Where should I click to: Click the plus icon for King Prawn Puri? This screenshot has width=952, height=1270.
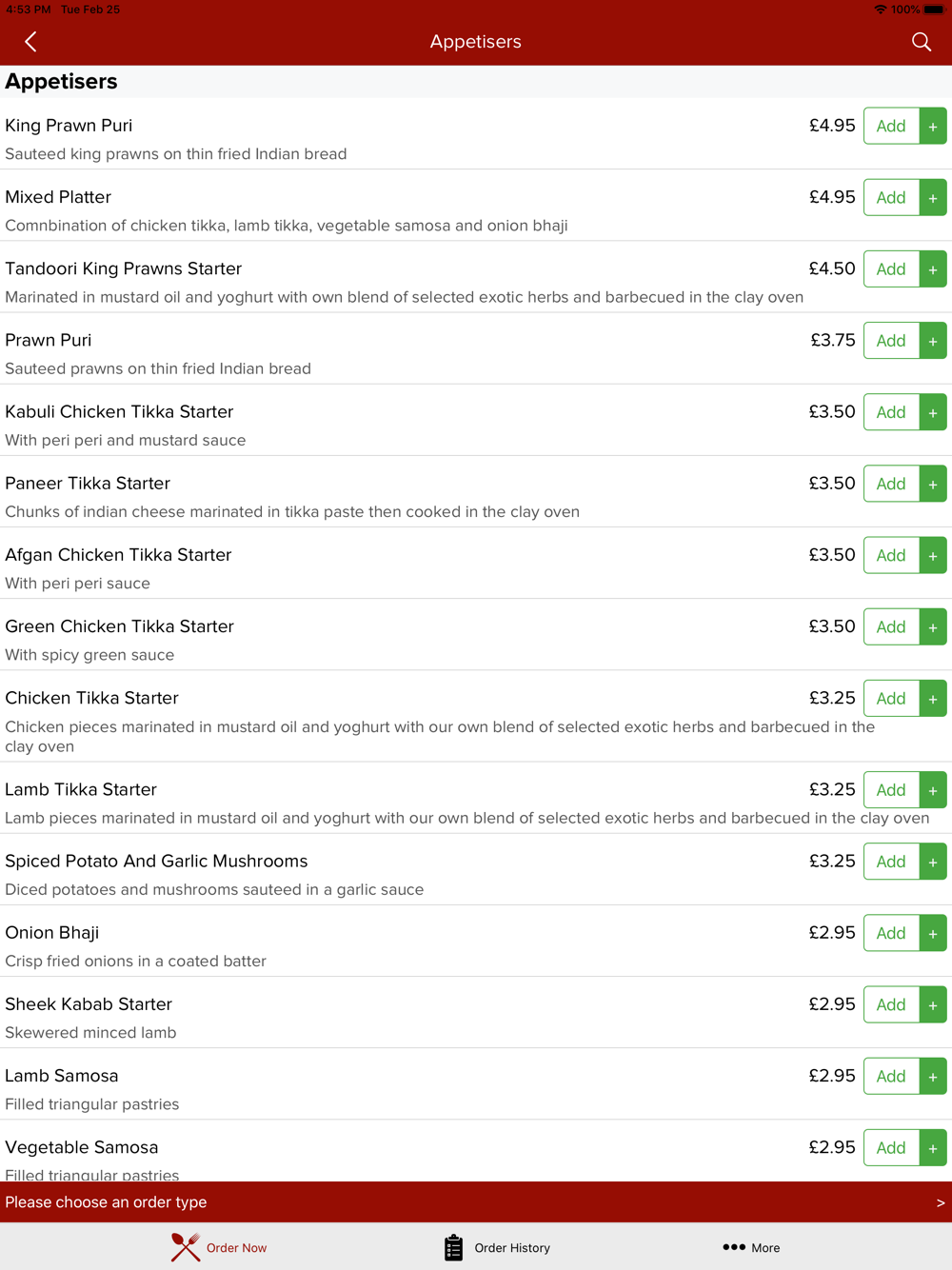pos(933,126)
